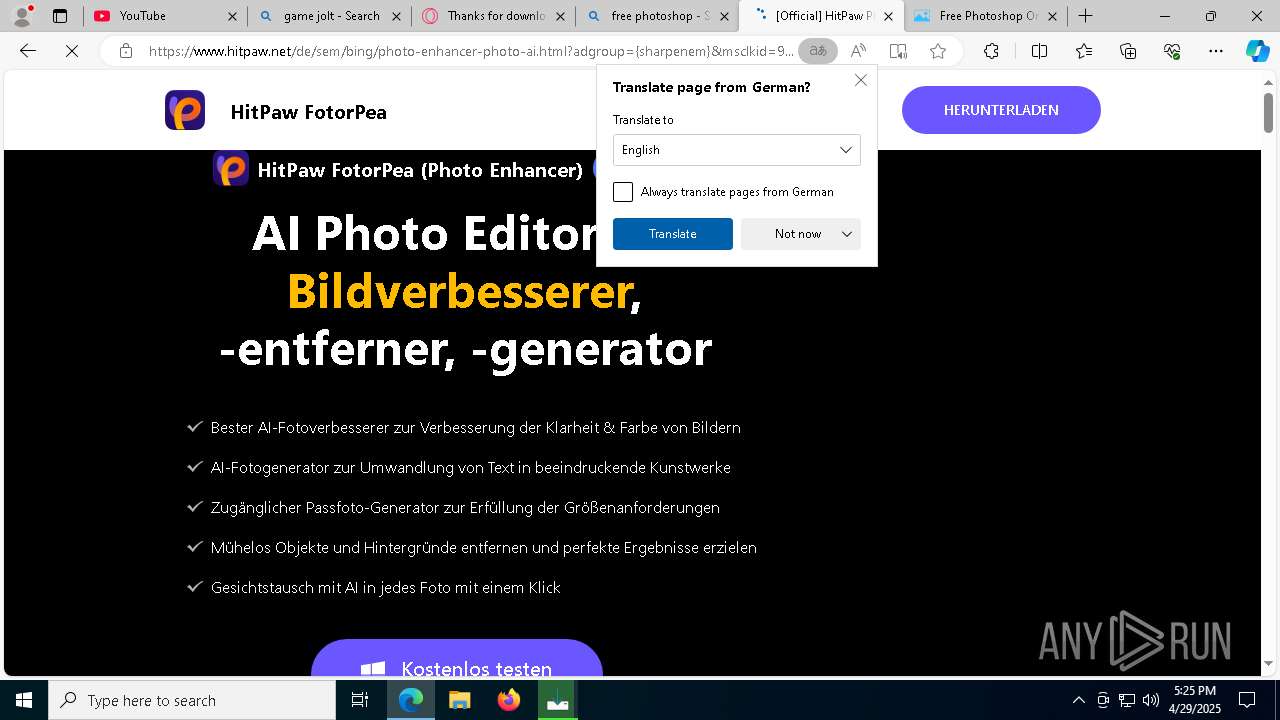Open the green download app on taskbar
1280x720 pixels.
pyautogui.click(x=558, y=700)
